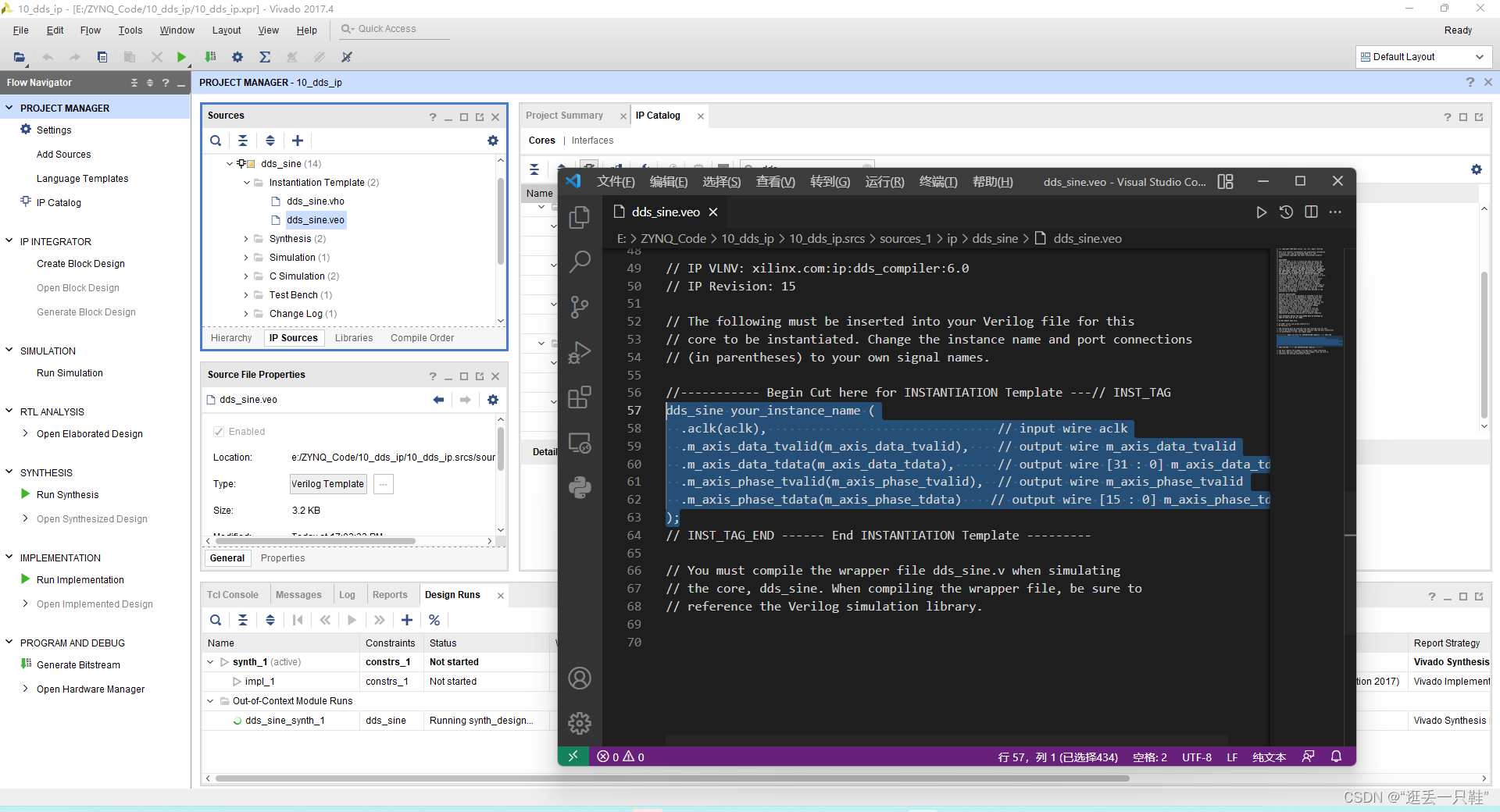Open Sources panel settings gear
The image size is (1500, 812).
point(493,141)
